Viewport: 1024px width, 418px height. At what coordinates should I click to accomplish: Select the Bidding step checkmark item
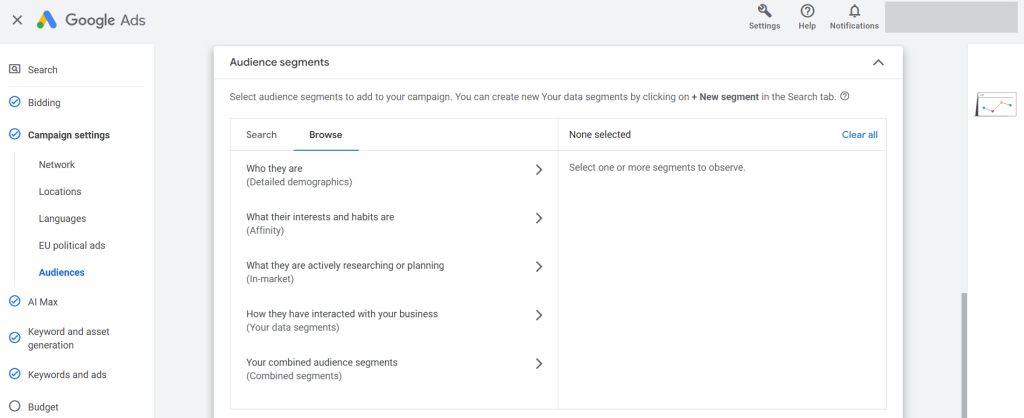[15, 102]
